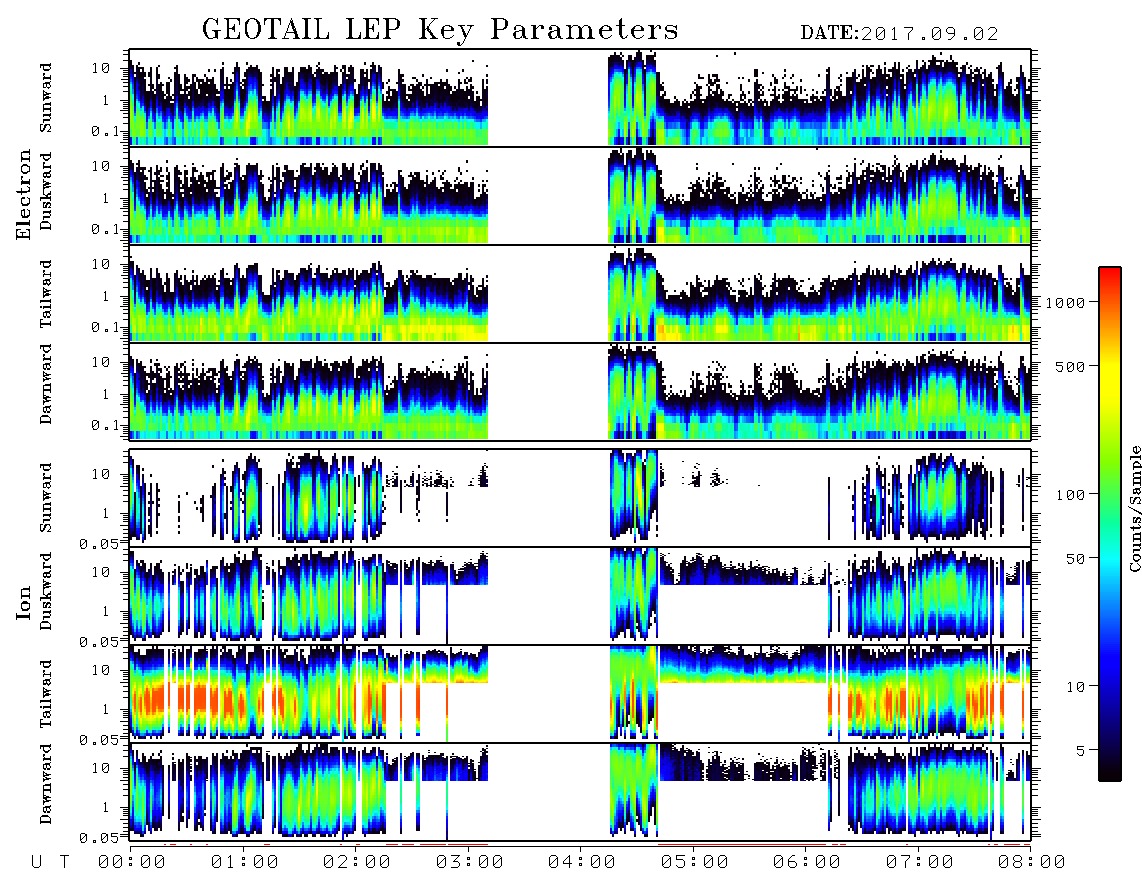Click the Electron Dawnward spectrogram panel
Image resolution: width=1142 pixels, height=880 pixels.
click(x=580, y=391)
